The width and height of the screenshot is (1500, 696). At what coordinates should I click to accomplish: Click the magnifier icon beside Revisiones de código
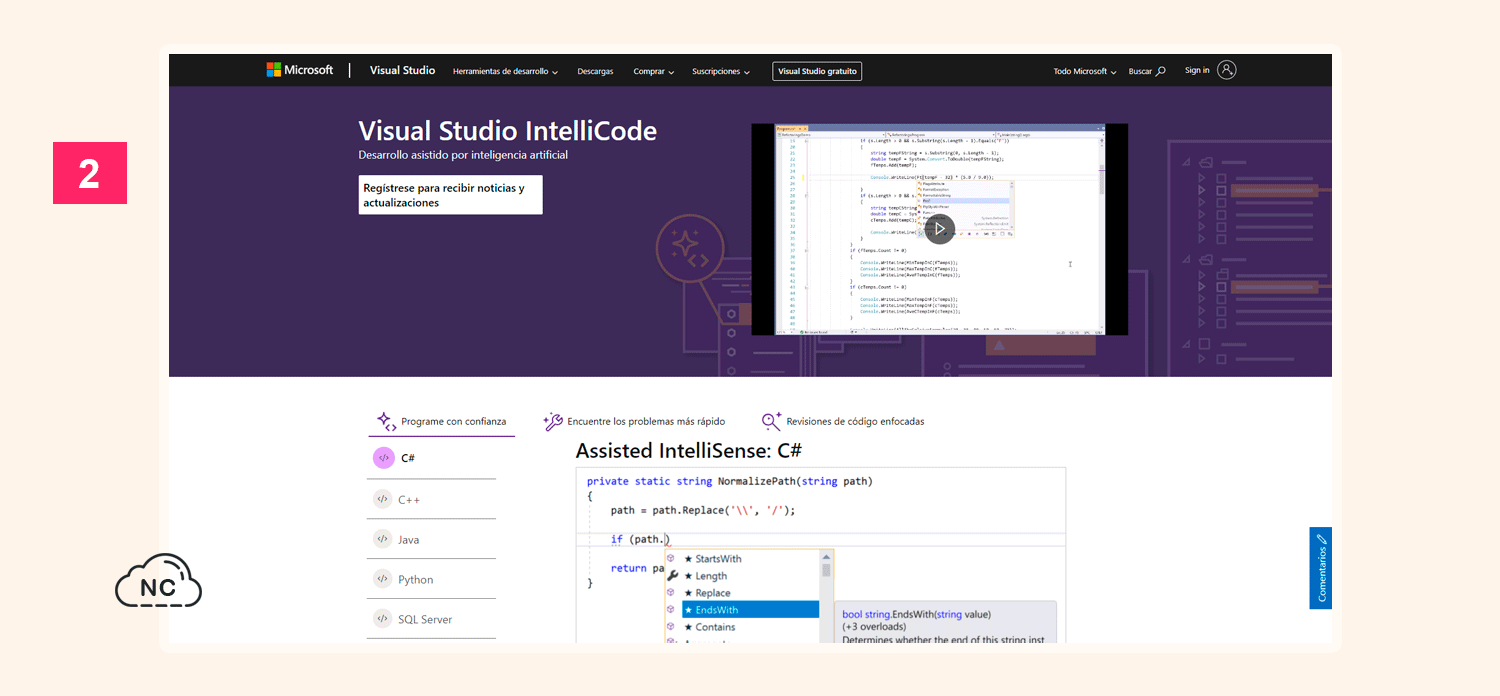(x=771, y=422)
